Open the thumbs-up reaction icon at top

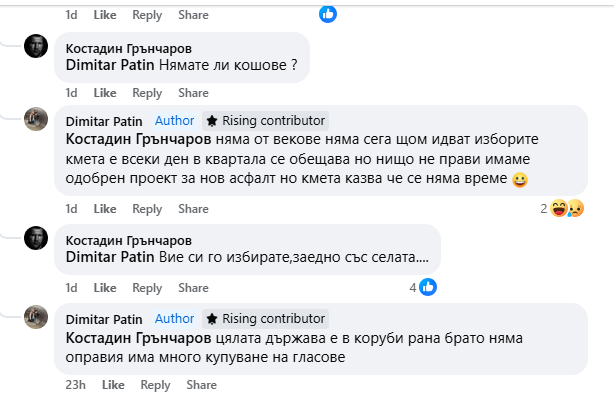coord(328,14)
